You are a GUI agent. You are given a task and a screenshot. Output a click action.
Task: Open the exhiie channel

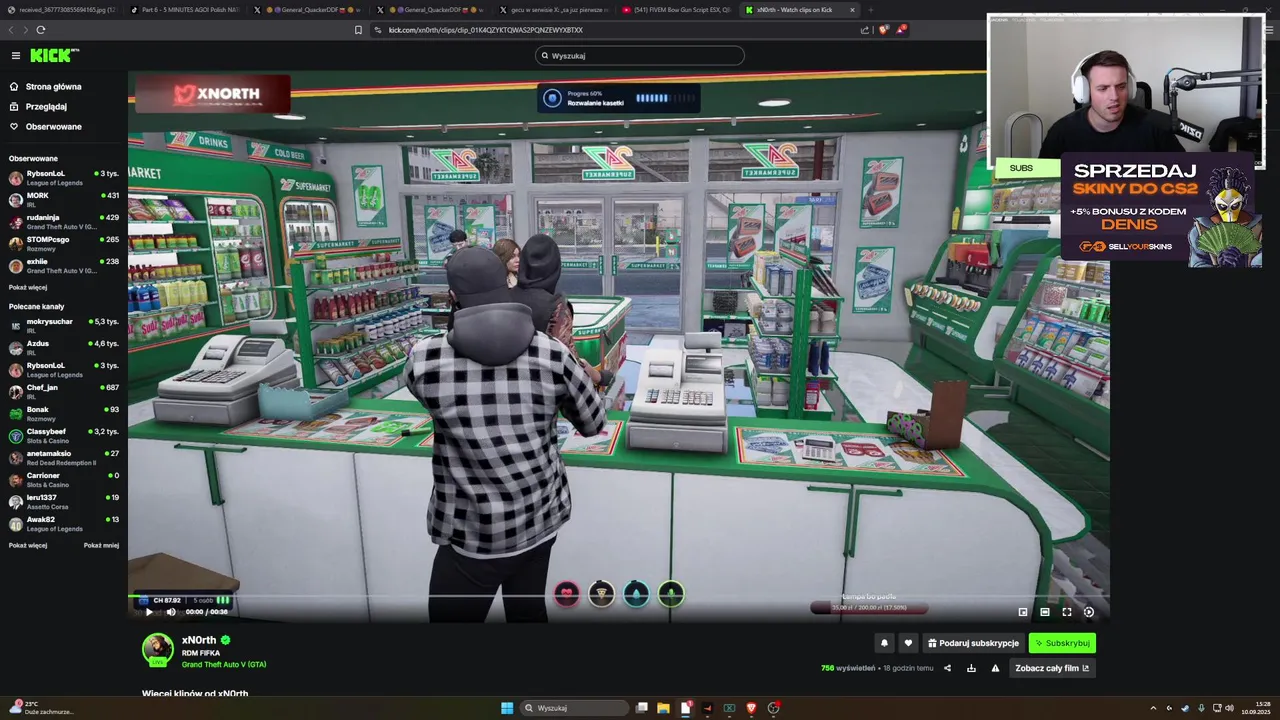[64, 266]
